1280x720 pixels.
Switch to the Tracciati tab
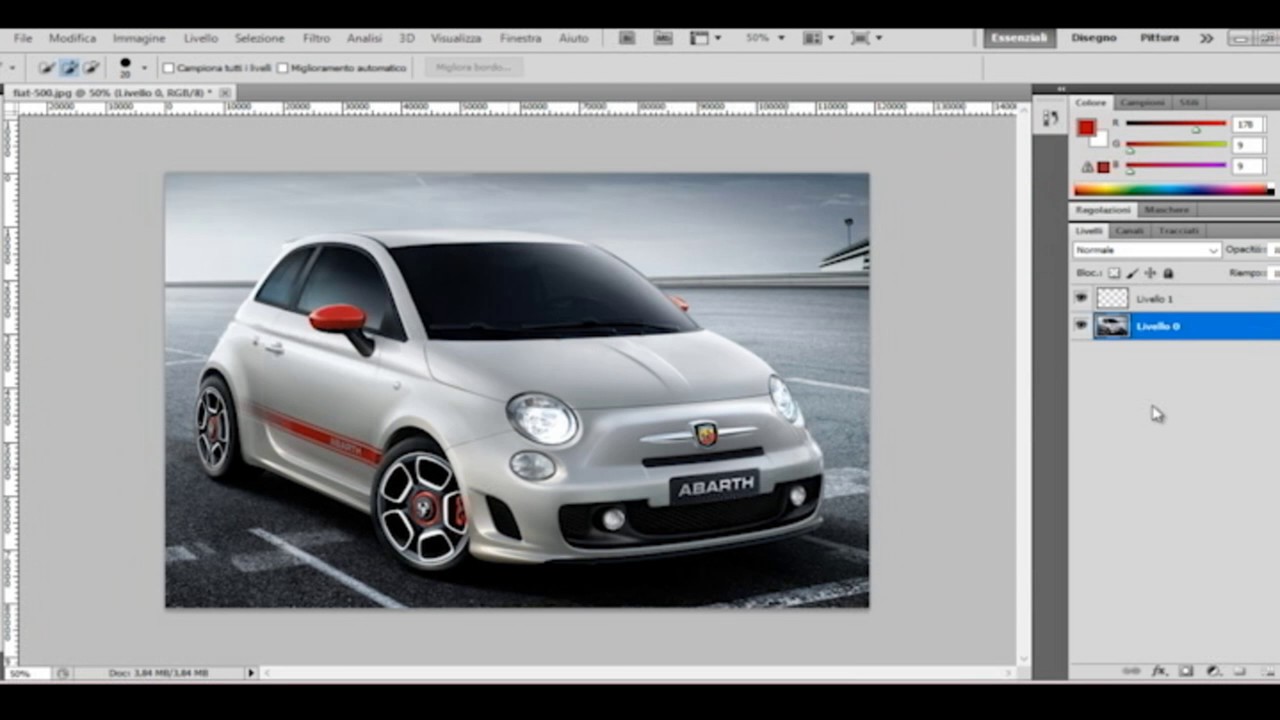tap(1178, 231)
